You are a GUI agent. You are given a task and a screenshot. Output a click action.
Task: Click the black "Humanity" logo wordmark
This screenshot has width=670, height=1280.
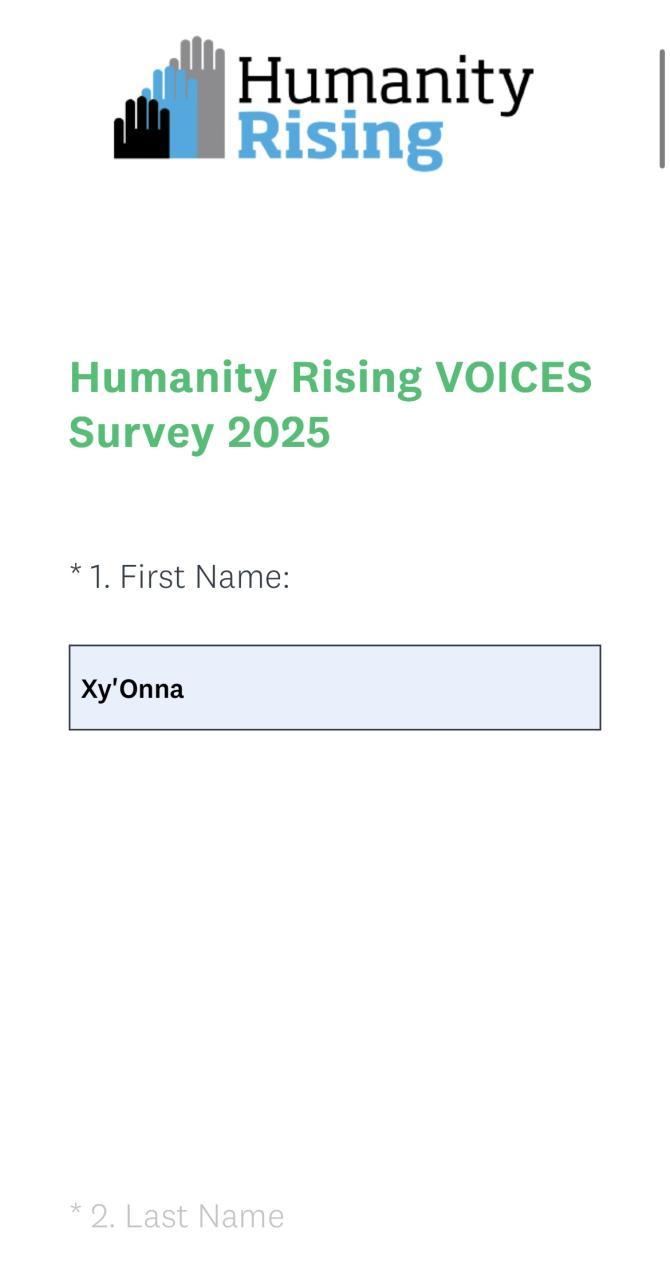(x=385, y=85)
